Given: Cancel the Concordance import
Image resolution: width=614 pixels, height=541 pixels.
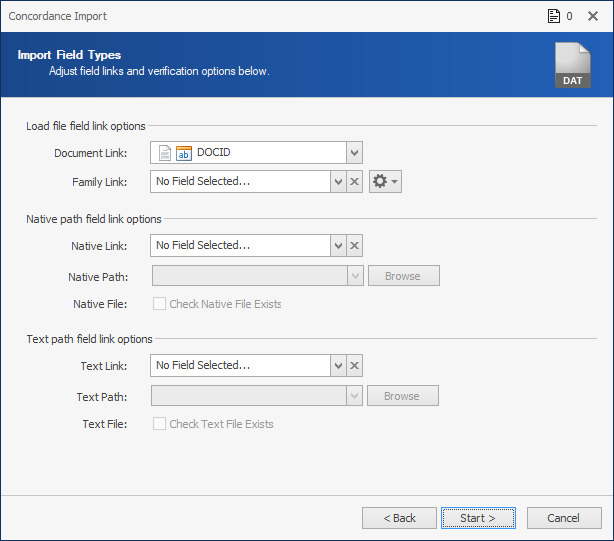Looking at the screenshot, I should 564,518.
